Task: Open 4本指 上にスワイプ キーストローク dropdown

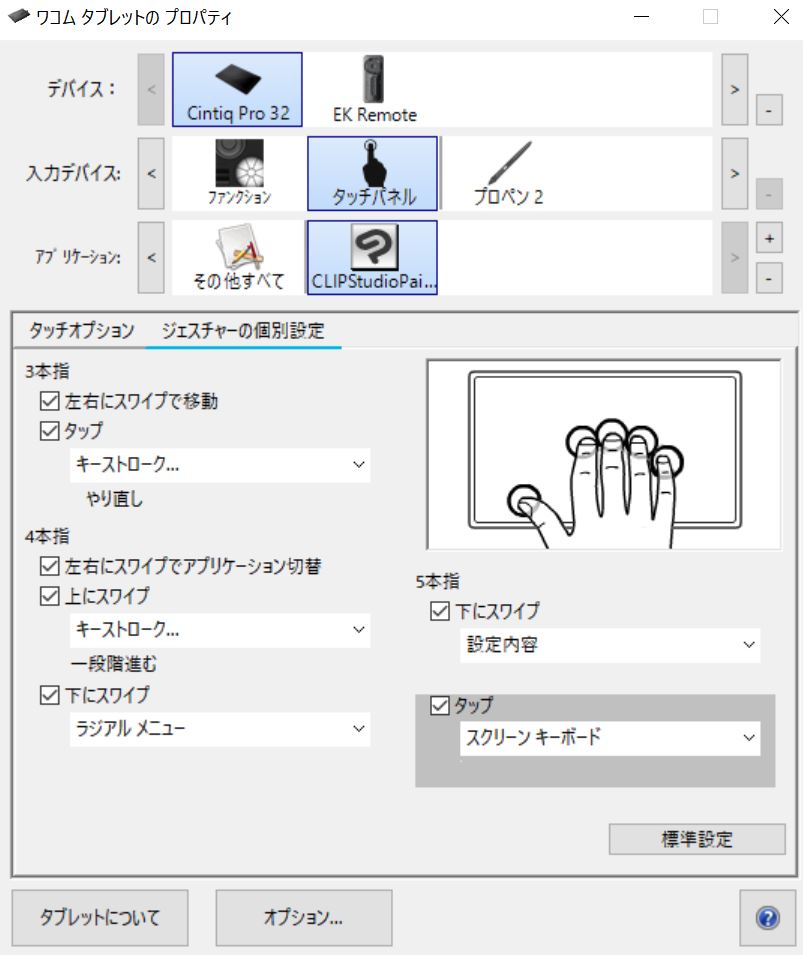Action: [220, 630]
